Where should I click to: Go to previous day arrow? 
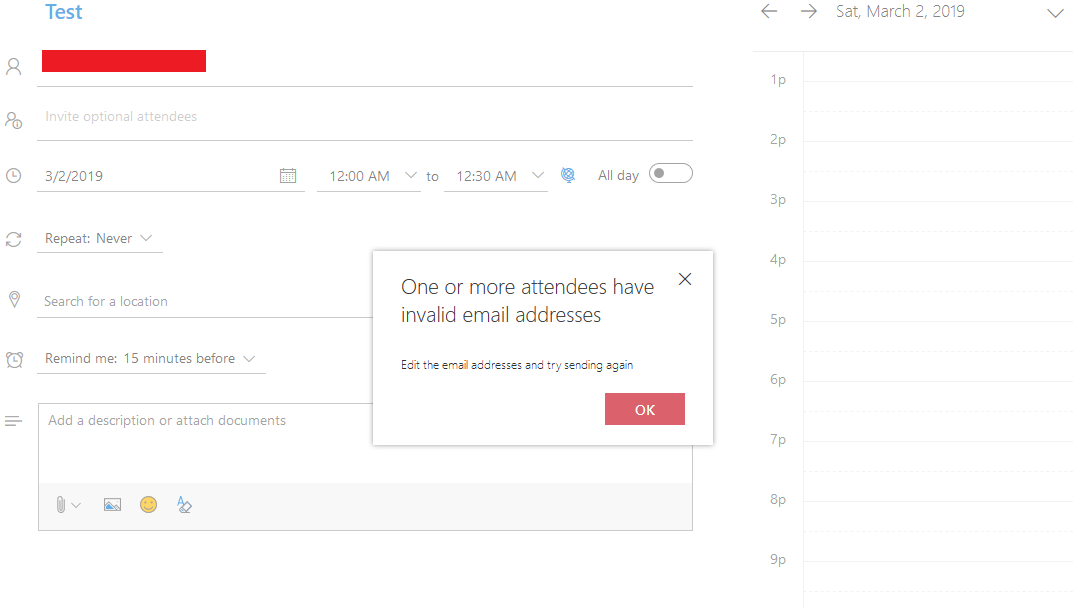(769, 11)
